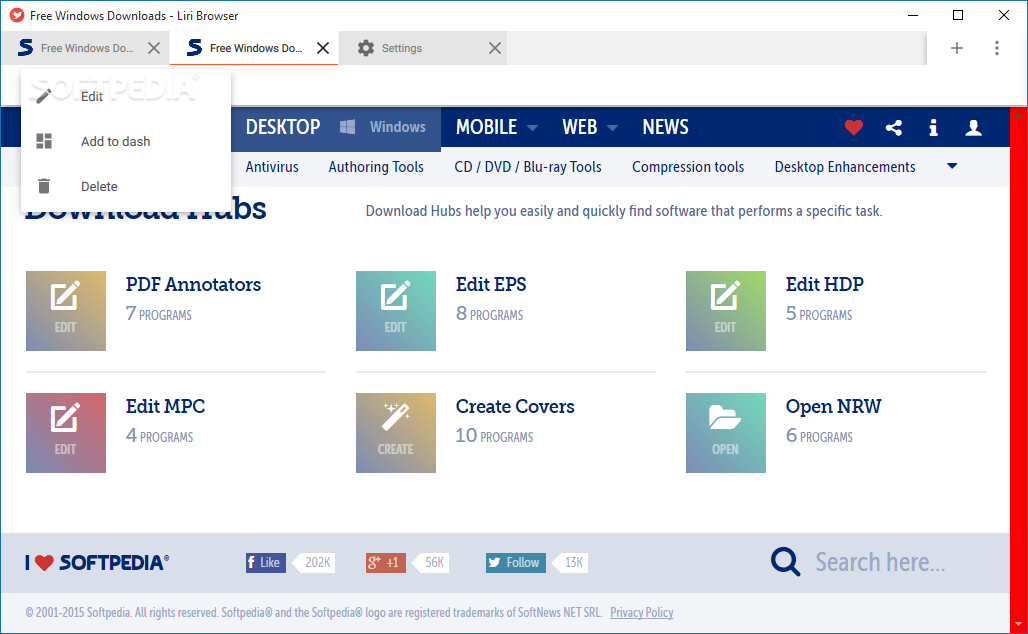
Task: Click the pencil Edit icon in context menu
Action: tap(44, 96)
